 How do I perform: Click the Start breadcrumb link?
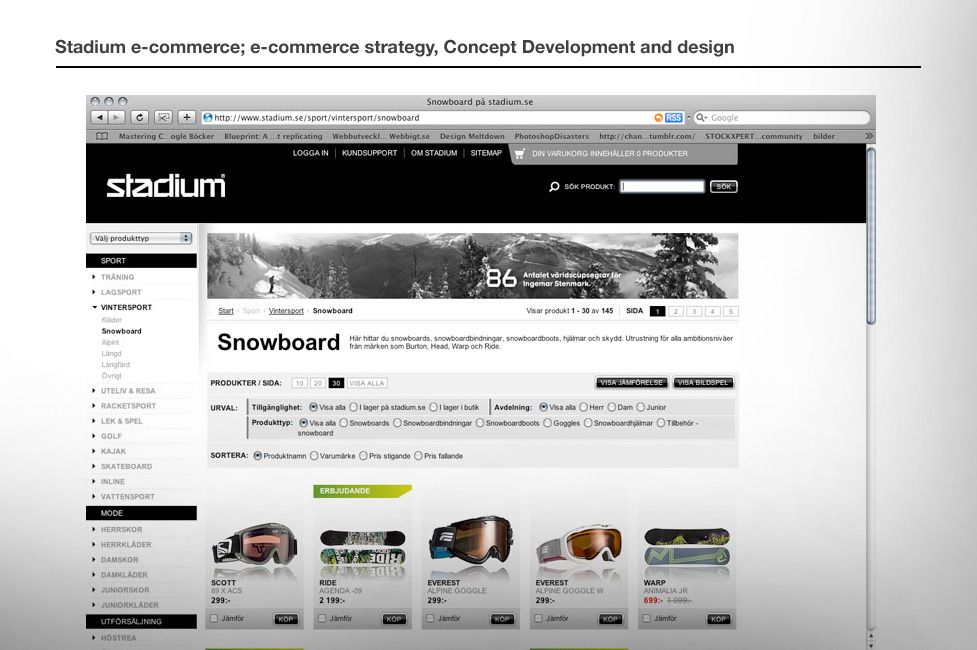pos(226,310)
